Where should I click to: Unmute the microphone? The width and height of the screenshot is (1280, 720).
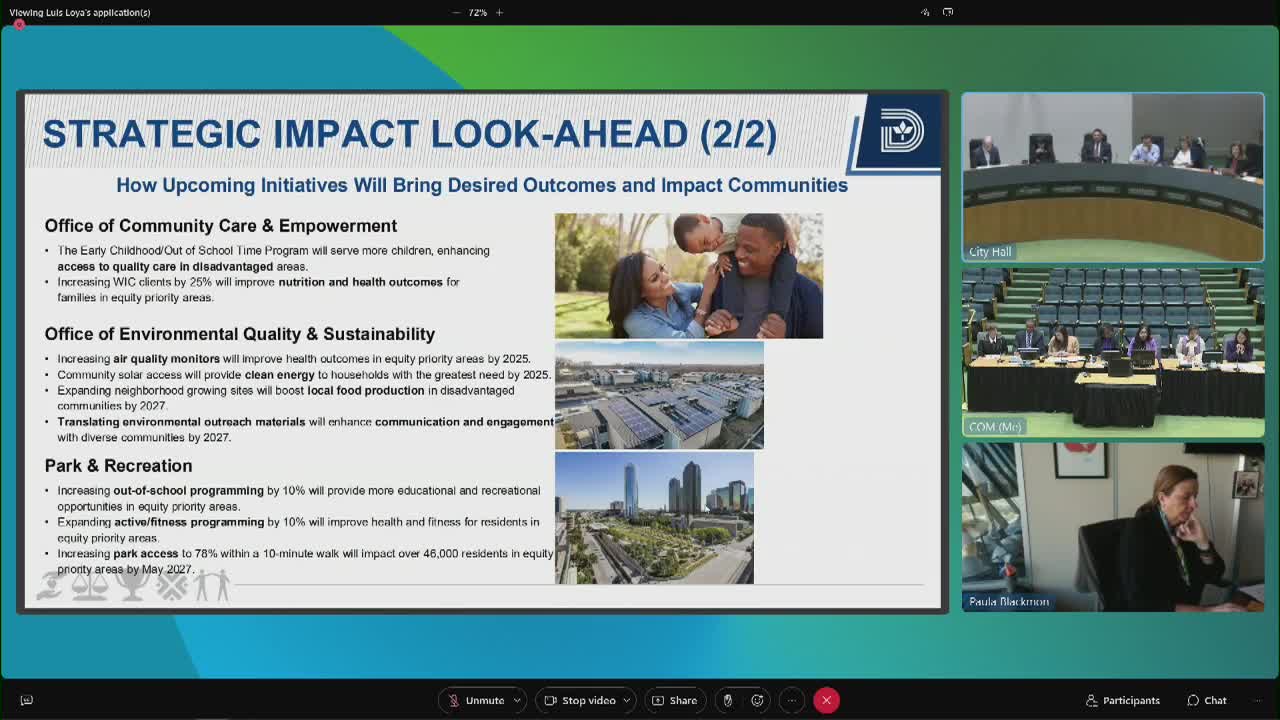(x=477, y=700)
